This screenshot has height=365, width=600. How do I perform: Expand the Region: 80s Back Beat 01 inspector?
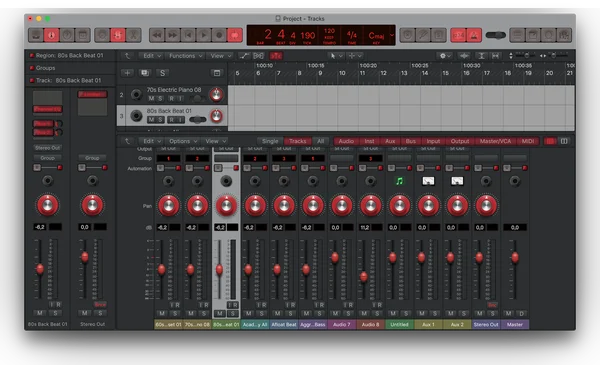click(32, 55)
